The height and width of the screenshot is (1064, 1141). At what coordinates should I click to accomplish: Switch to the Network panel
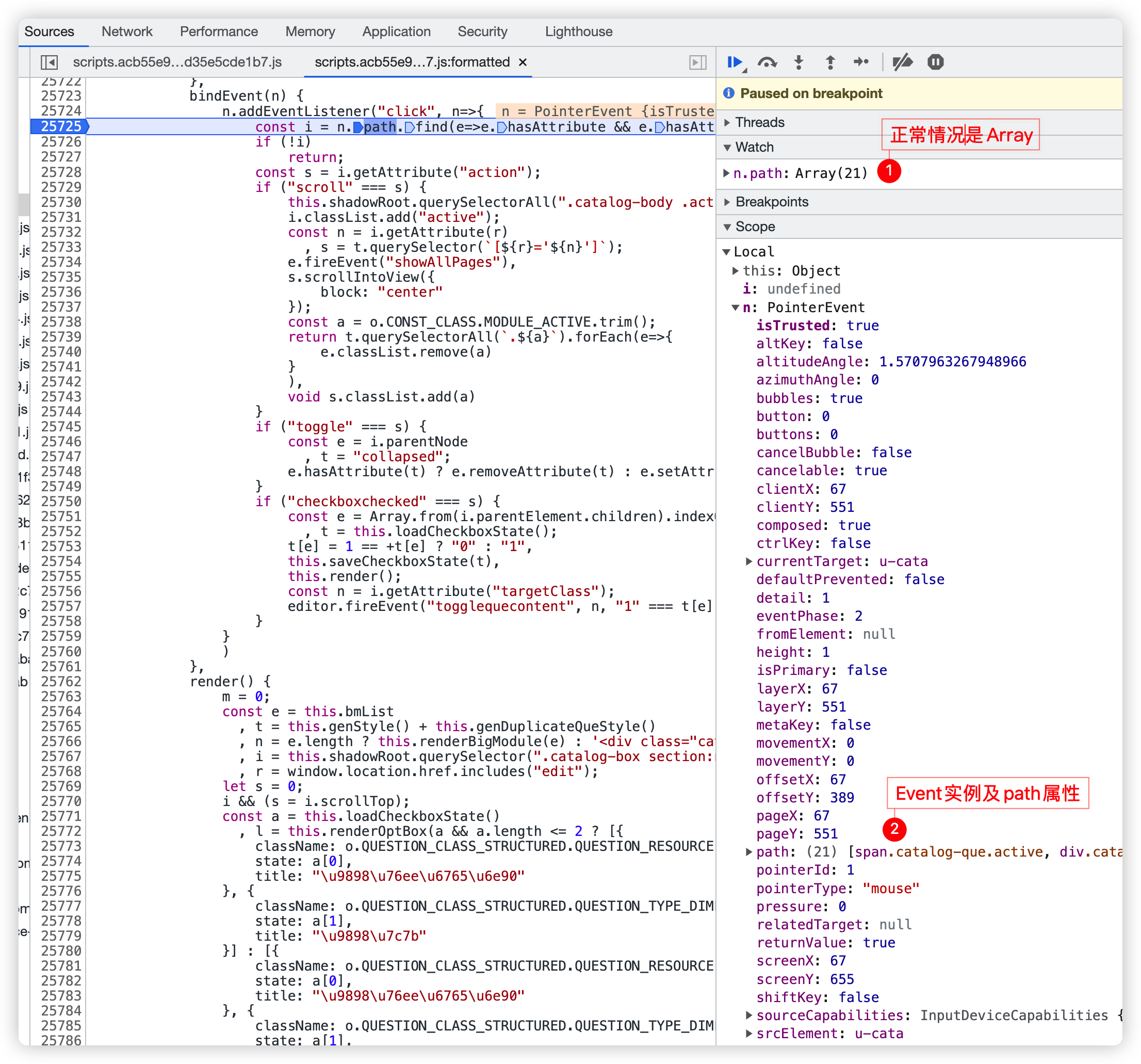(x=127, y=31)
